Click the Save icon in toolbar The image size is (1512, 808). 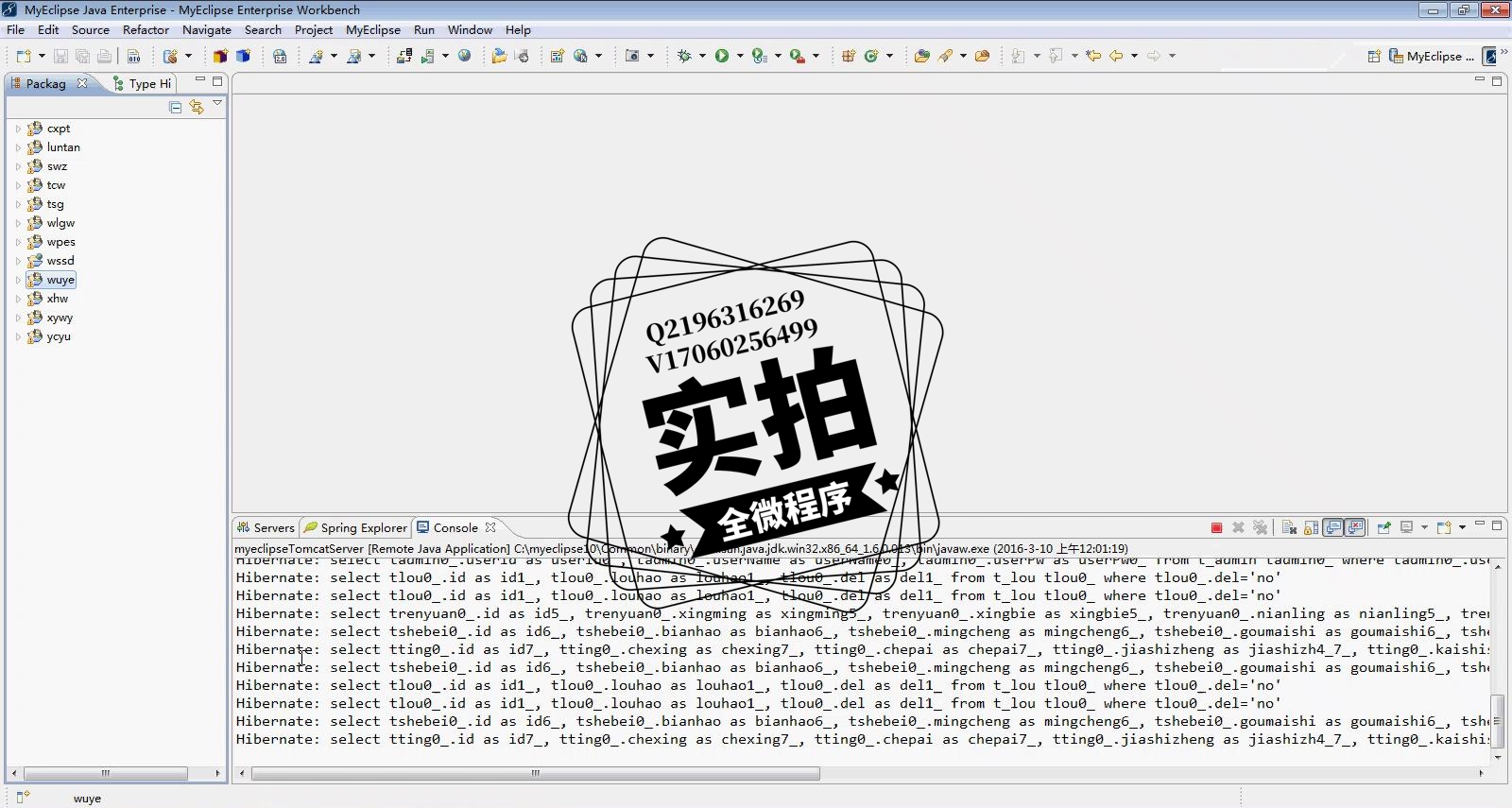pos(60,56)
